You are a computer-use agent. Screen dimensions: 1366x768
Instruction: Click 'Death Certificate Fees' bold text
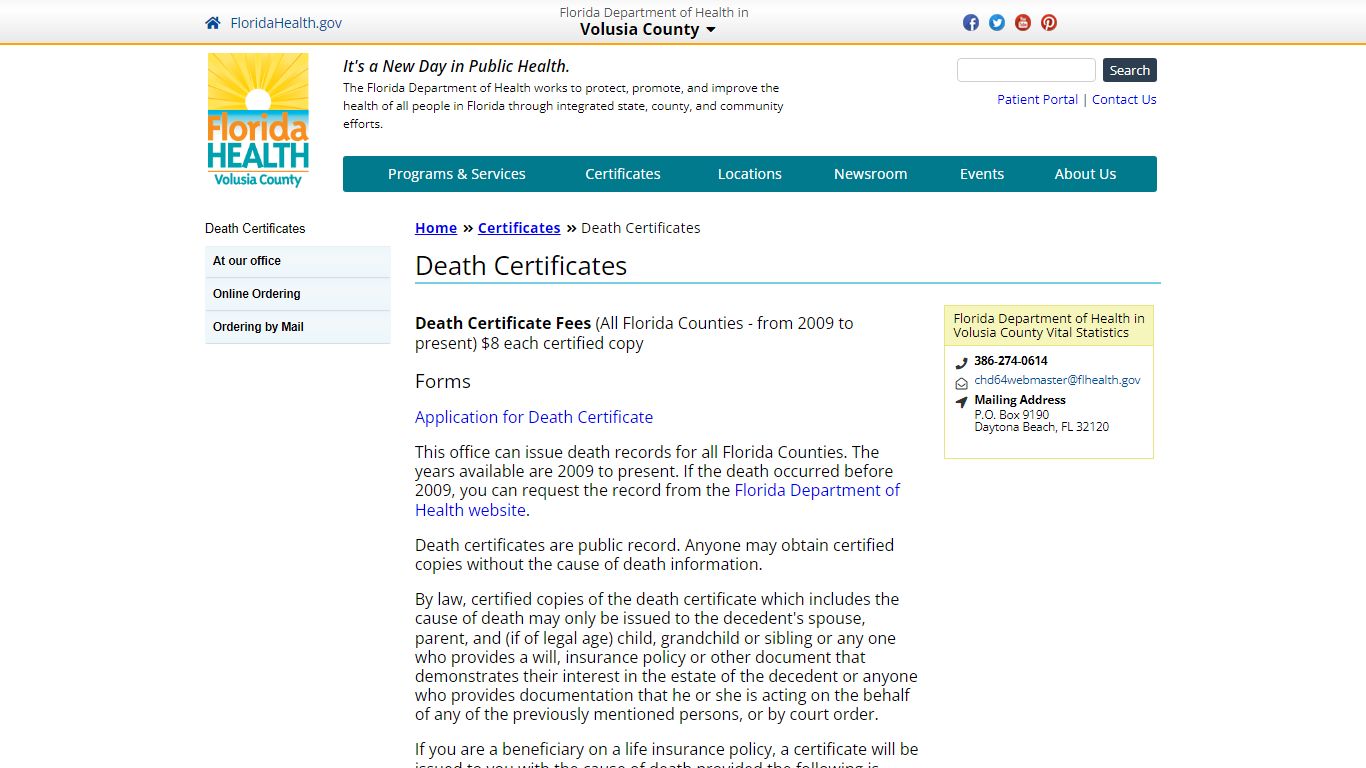point(503,323)
